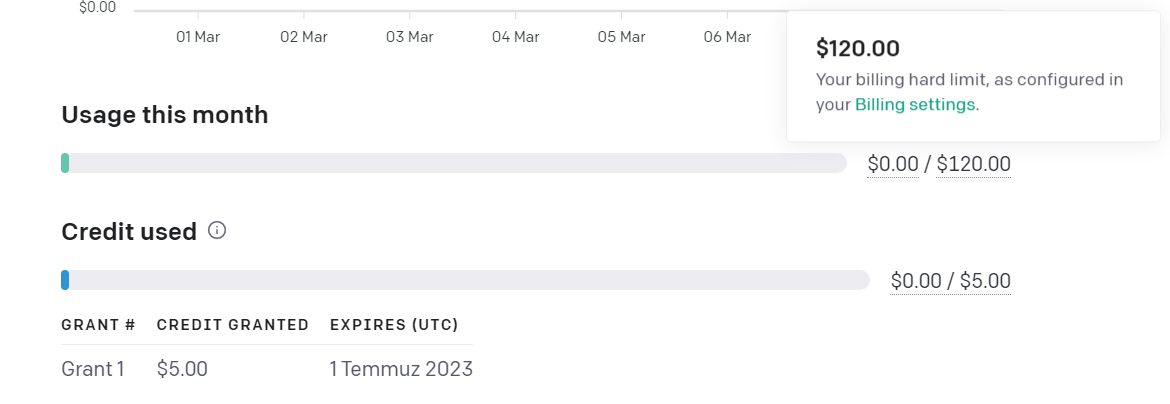The height and width of the screenshot is (404, 1170).
Task: Click the green usage progress bar
Action: coord(454,163)
